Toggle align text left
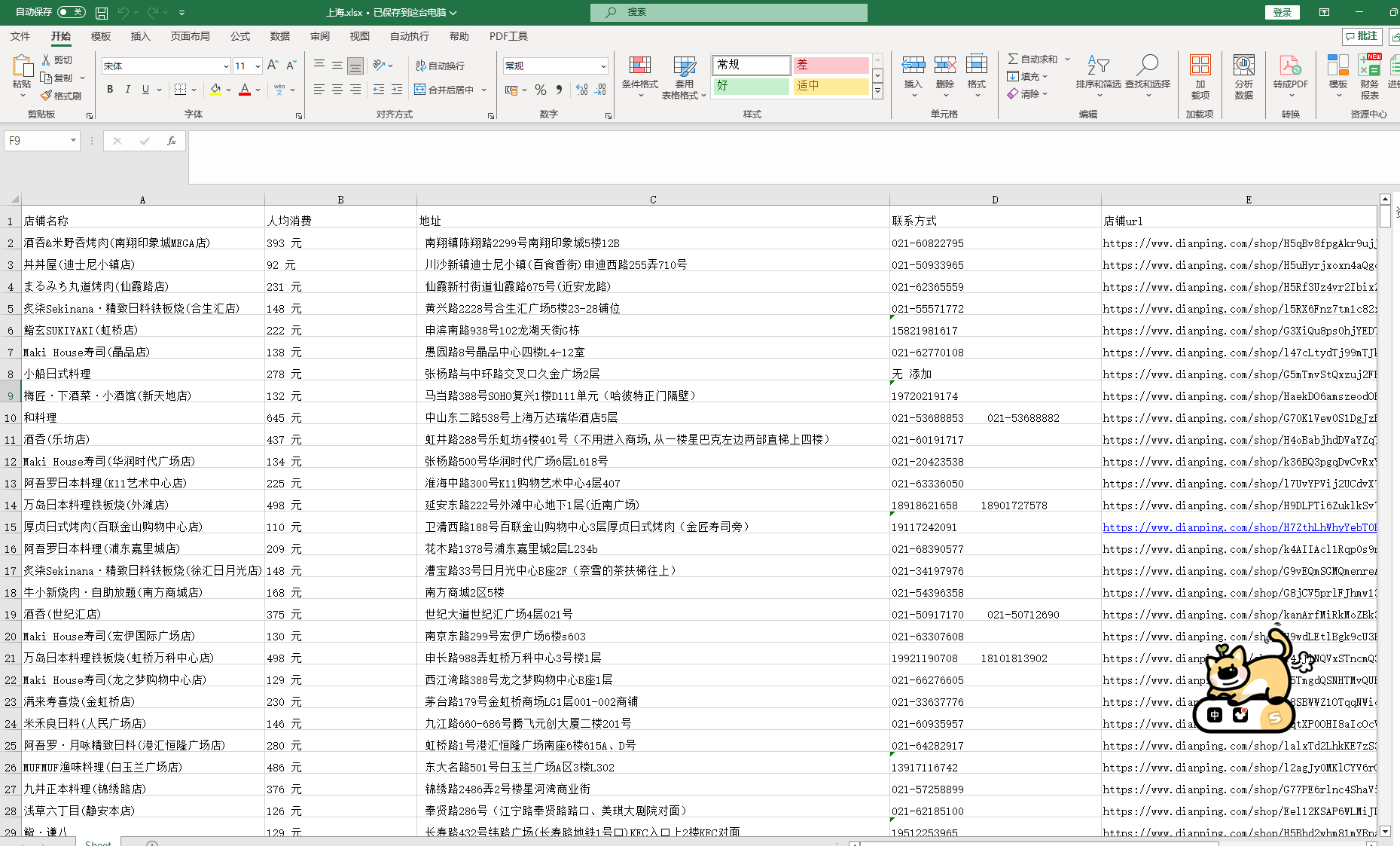This screenshot has height=846, width=1400. point(319,90)
